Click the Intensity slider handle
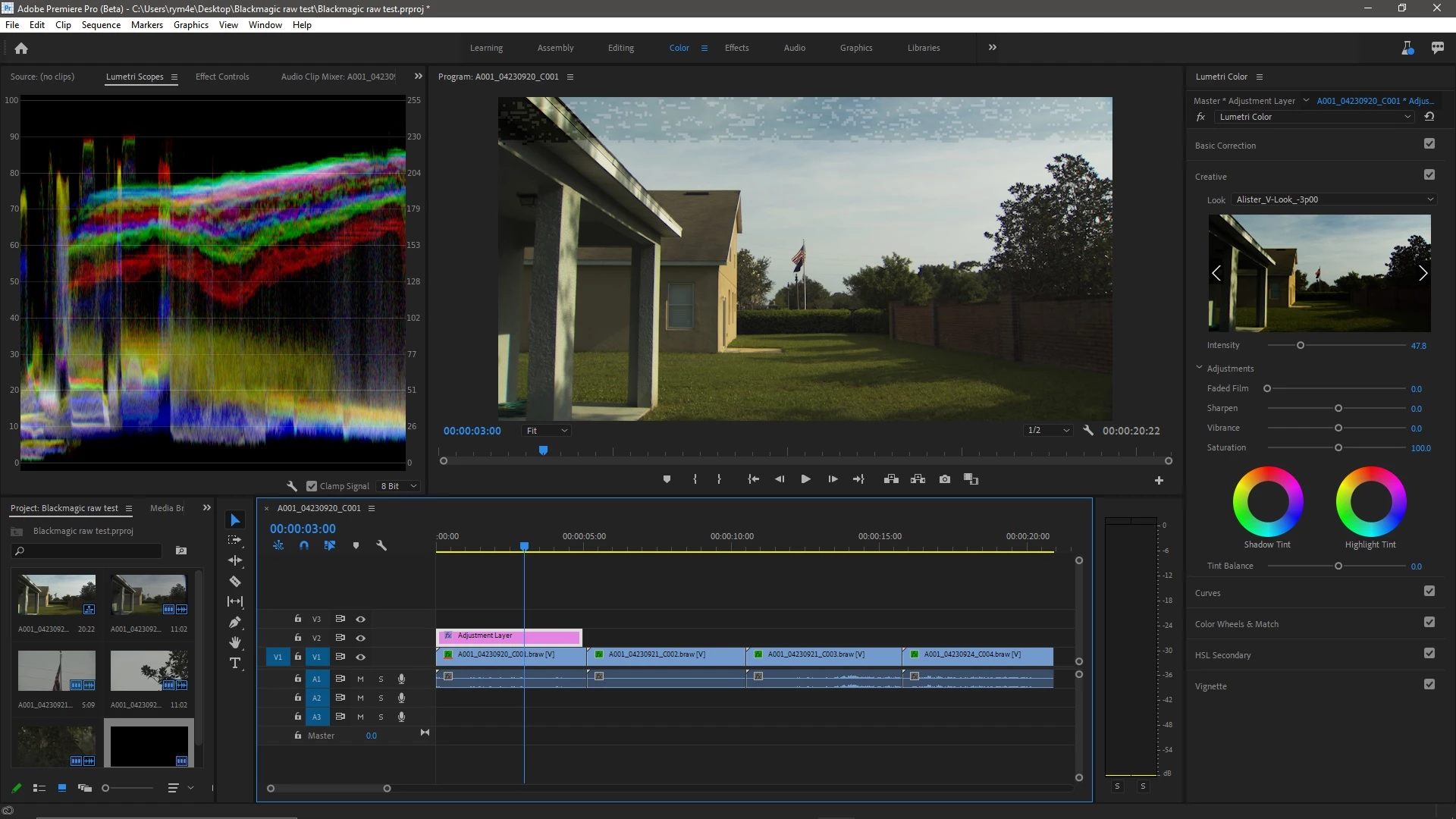 1301,346
